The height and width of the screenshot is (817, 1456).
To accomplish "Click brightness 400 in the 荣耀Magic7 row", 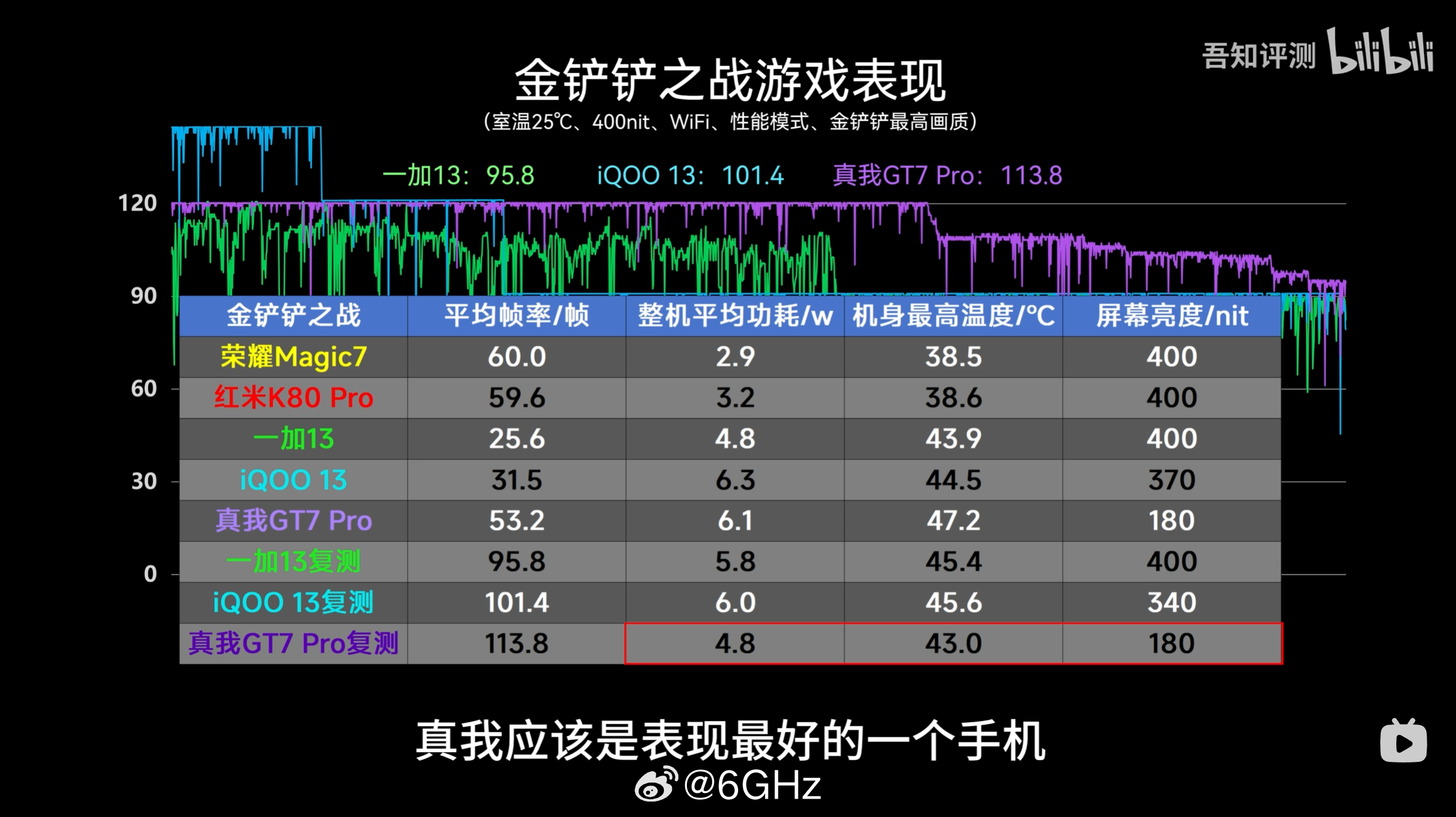I will click(x=1172, y=357).
